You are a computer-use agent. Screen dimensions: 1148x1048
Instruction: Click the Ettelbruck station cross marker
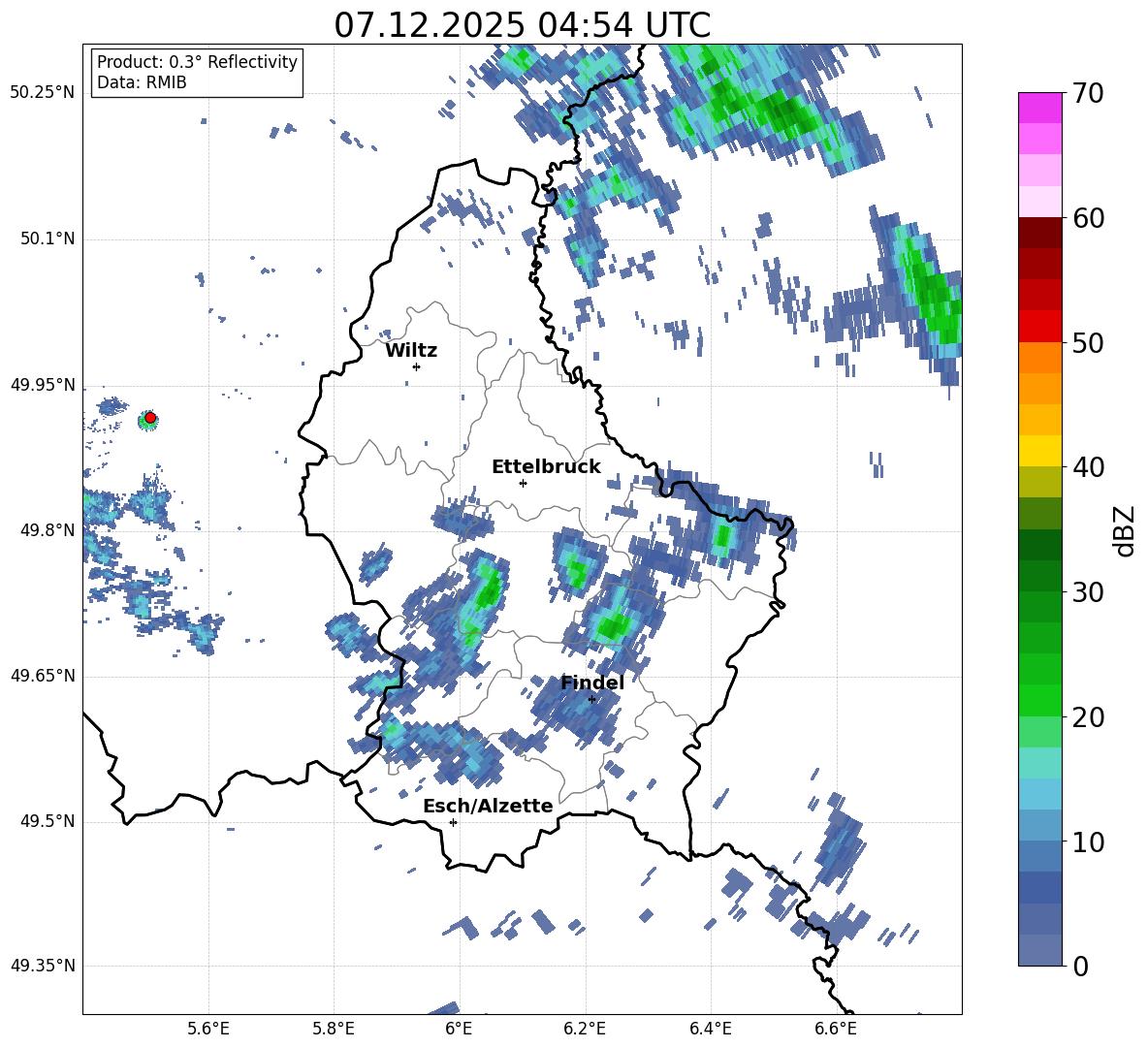(523, 483)
